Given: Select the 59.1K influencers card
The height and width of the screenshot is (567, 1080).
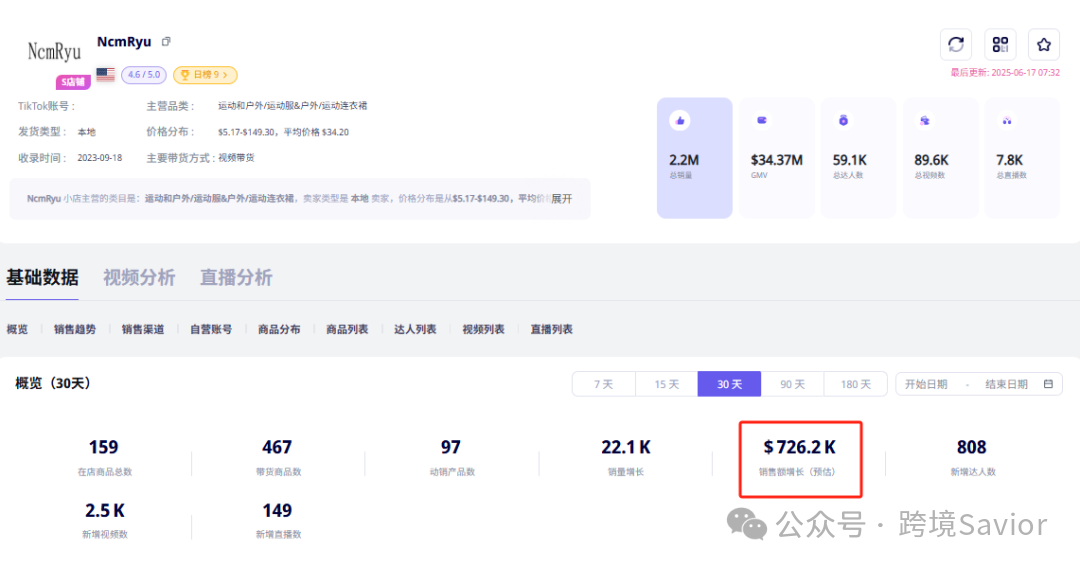Looking at the screenshot, I should 858,158.
